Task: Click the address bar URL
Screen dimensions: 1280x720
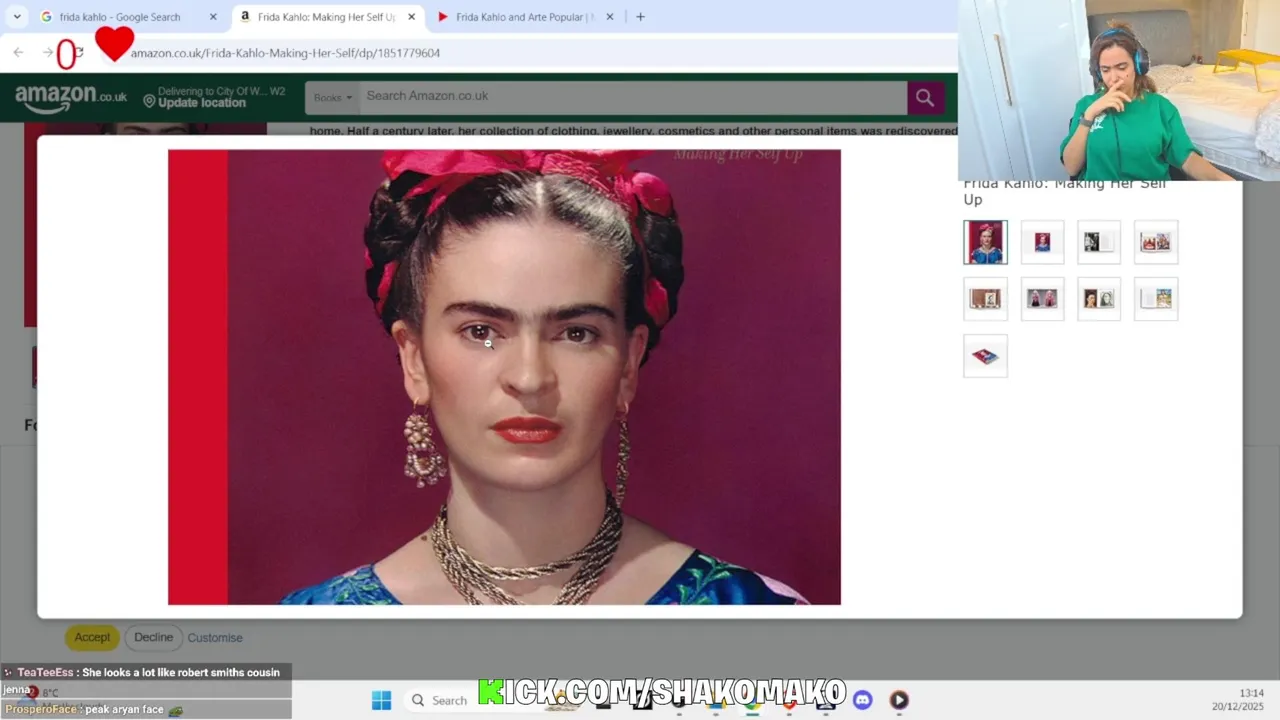Action: click(285, 53)
